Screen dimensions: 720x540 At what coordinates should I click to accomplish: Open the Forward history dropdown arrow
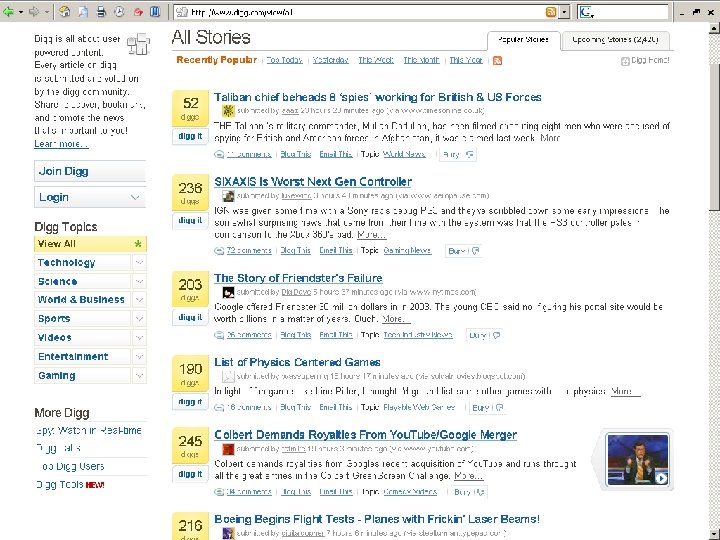click(x=47, y=12)
